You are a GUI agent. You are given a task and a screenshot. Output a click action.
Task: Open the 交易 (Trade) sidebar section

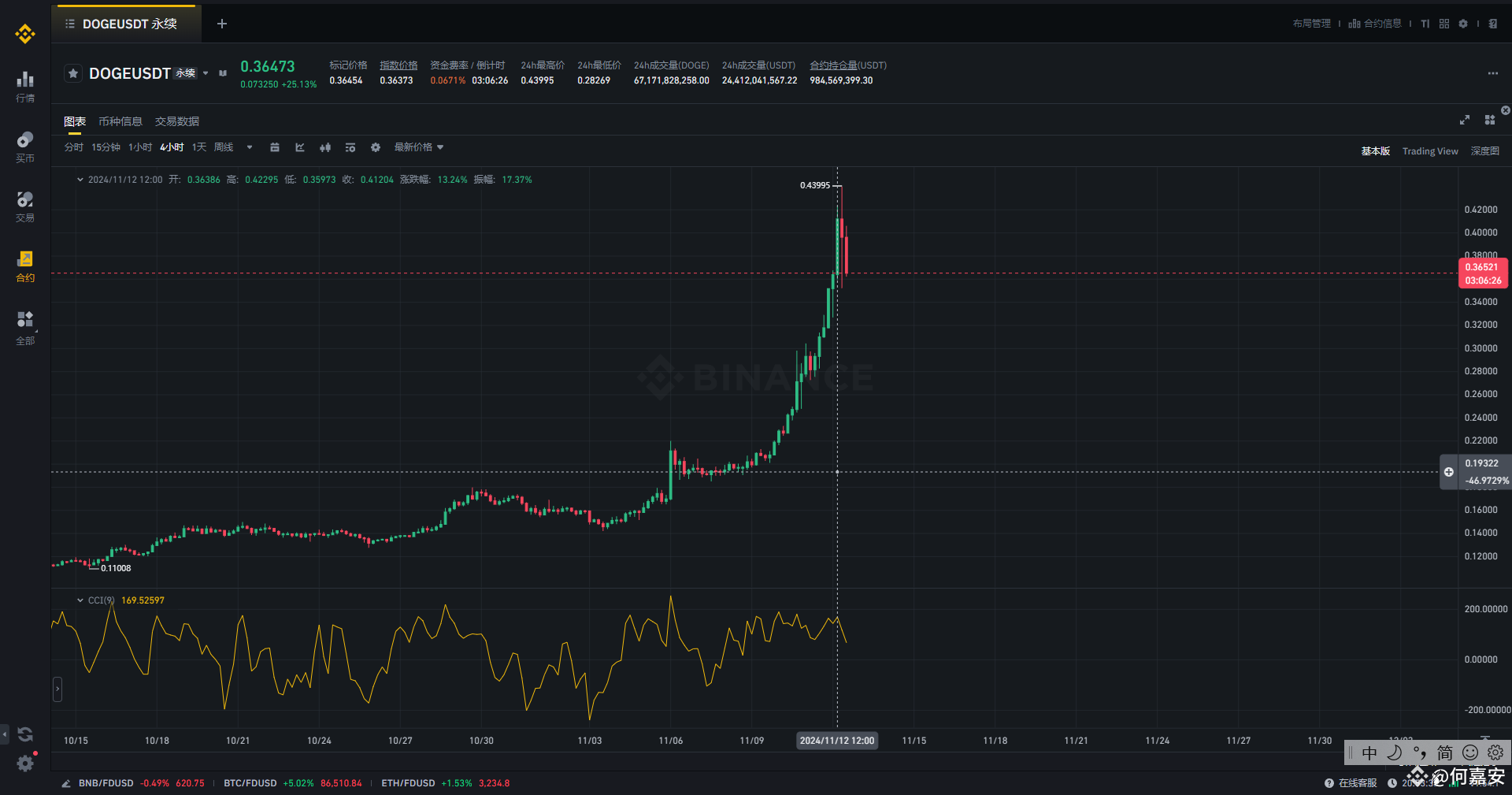[25, 207]
